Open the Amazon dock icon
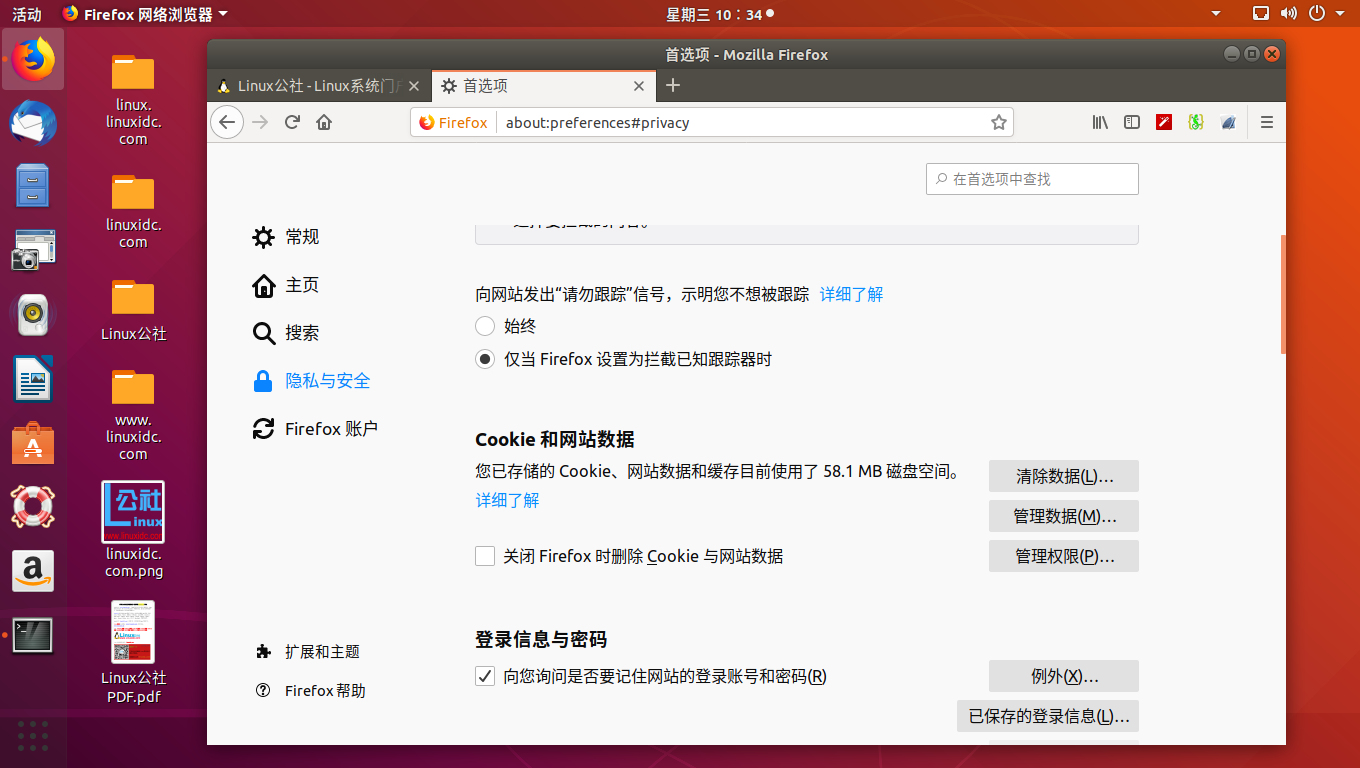1360x768 pixels. 33,571
